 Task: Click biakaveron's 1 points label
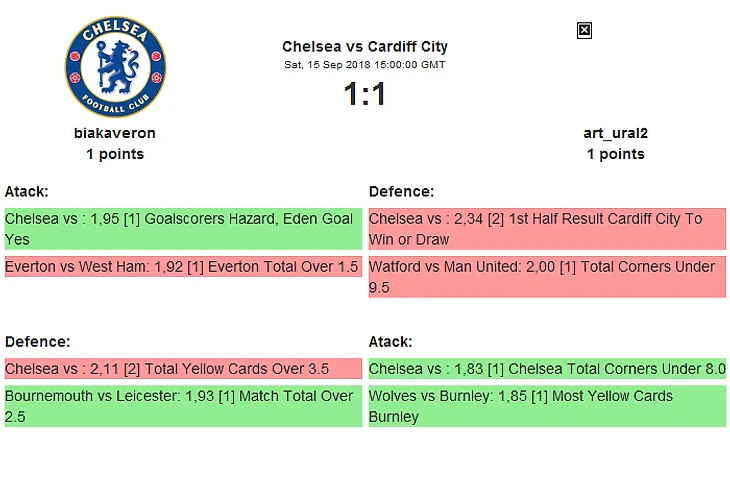115,154
